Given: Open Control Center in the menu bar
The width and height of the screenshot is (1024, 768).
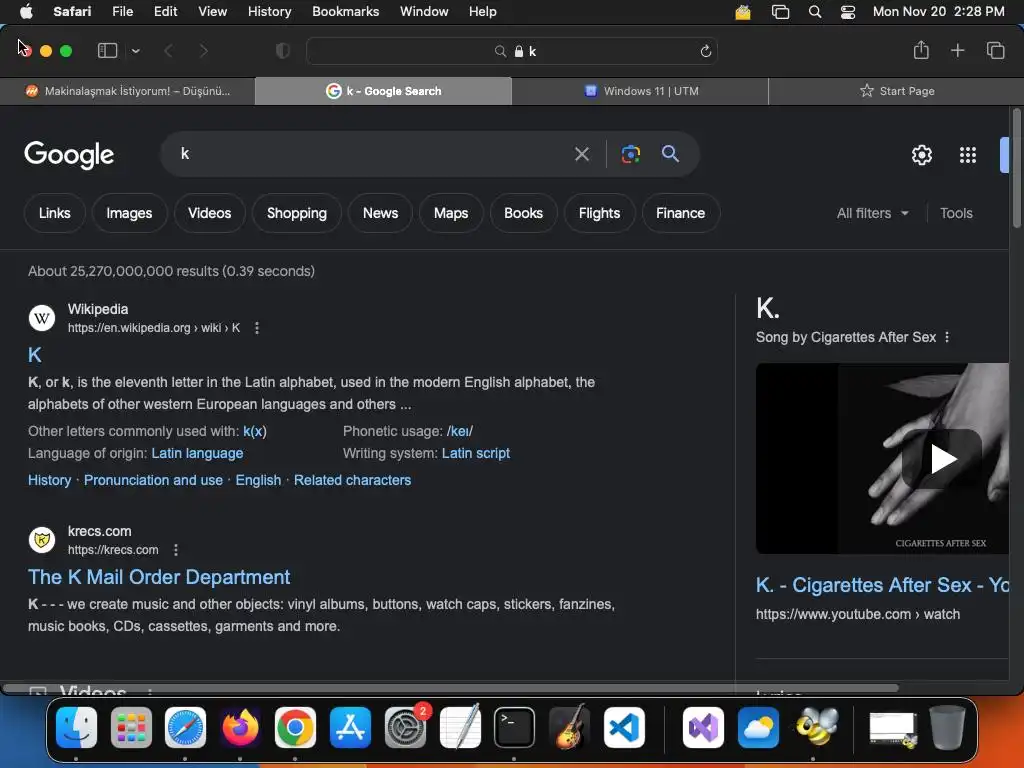Looking at the screenshot, I should (848, 12).
